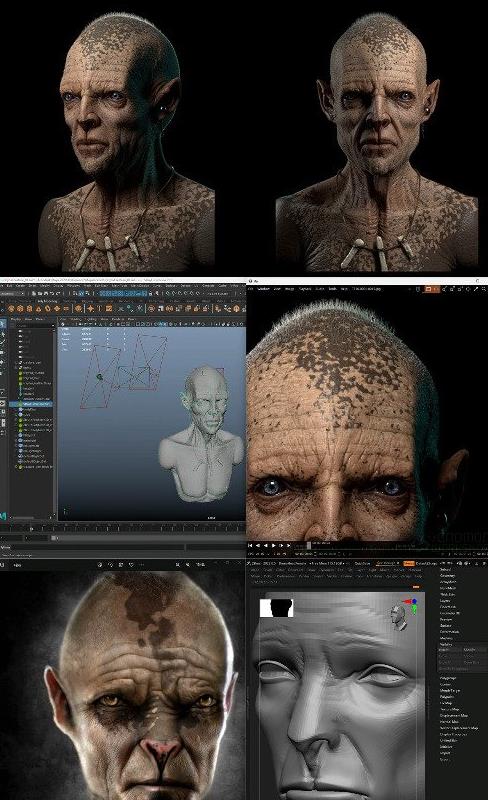
Task: Expand the Subtool palette in ZBrush
Action: pos(446,569)
